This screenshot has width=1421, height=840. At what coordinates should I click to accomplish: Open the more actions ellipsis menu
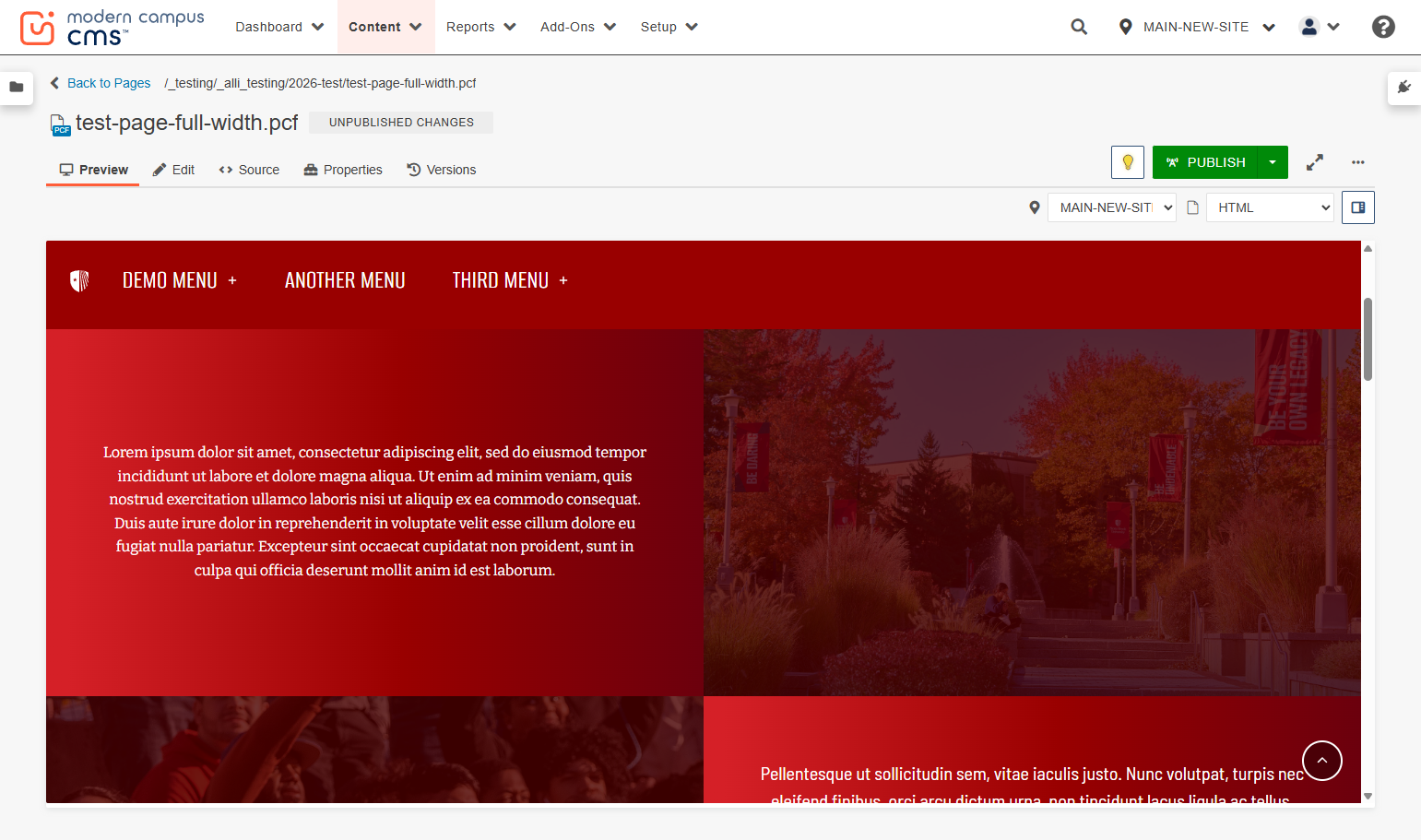coord(1358,162)
